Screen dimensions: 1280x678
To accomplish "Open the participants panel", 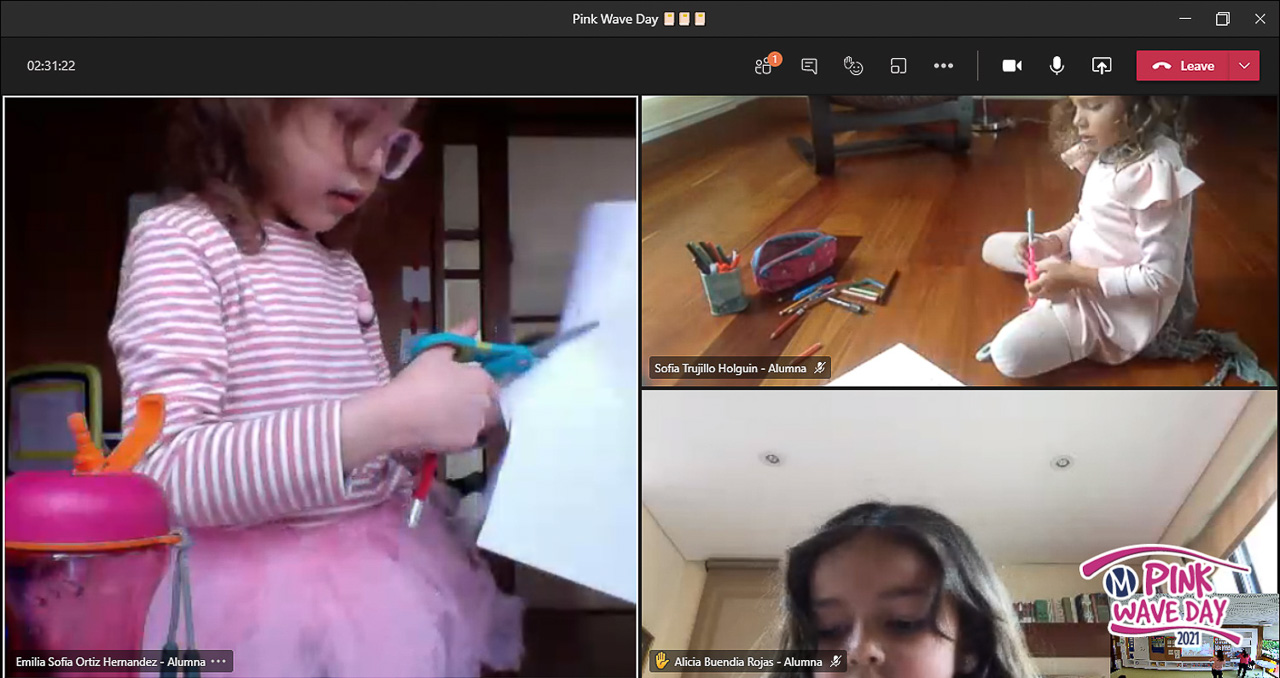I will [x=765, y=66].
